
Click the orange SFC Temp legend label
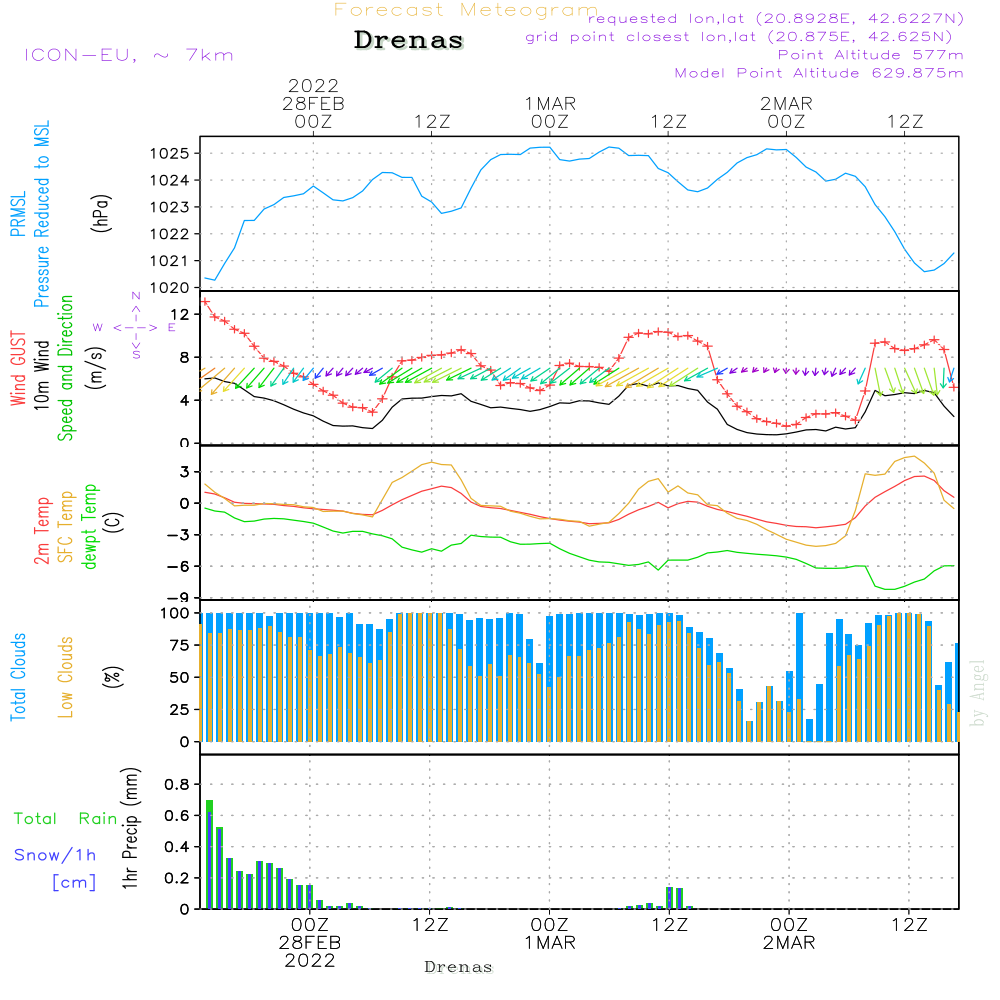click(66, 527)
